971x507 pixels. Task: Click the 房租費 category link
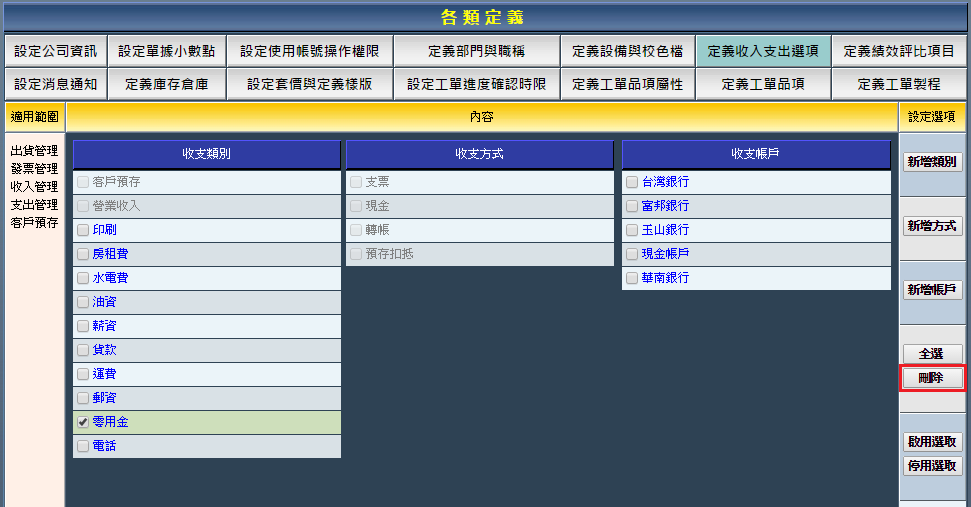point(110,254)
